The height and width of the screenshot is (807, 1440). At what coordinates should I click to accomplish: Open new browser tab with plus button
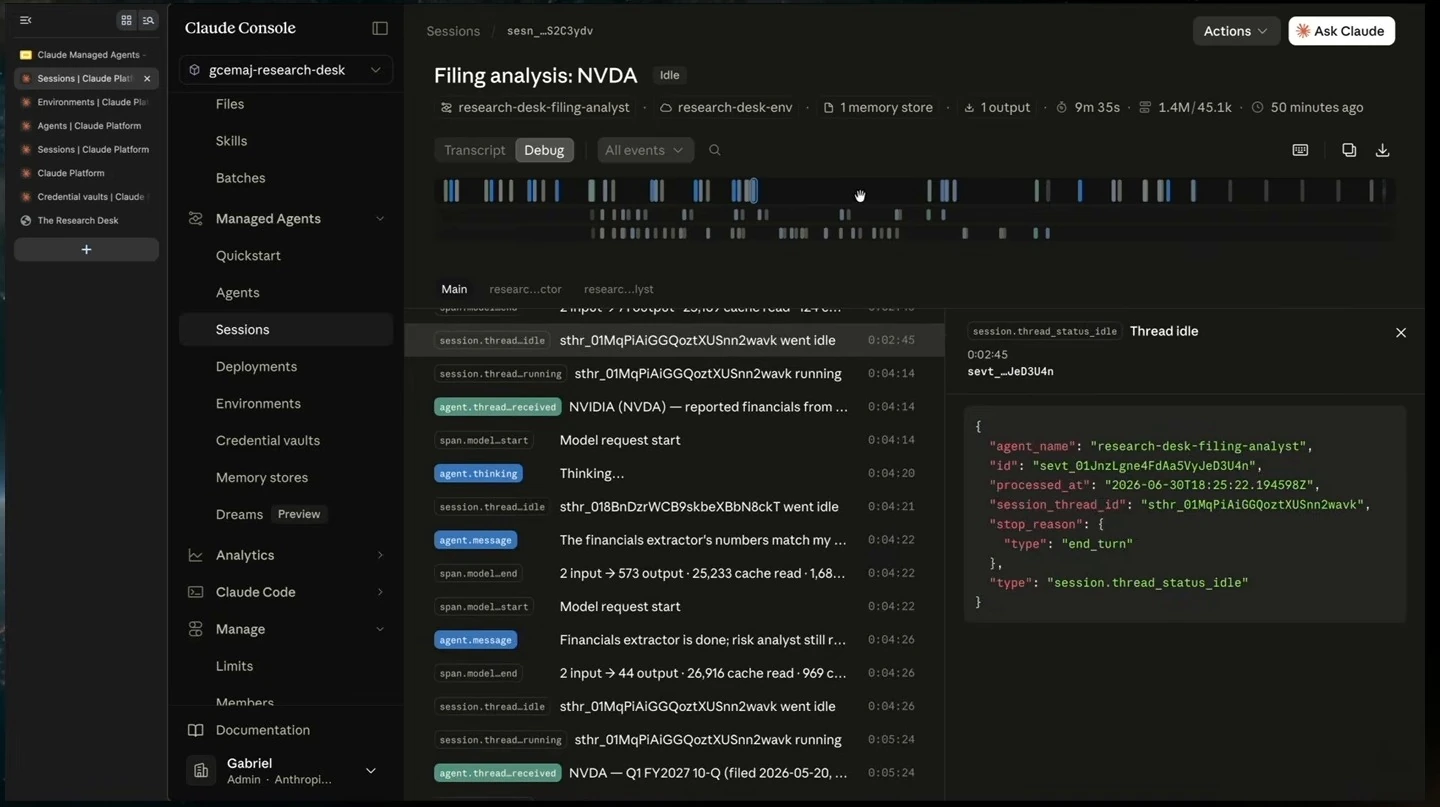(x=86, y=249)
